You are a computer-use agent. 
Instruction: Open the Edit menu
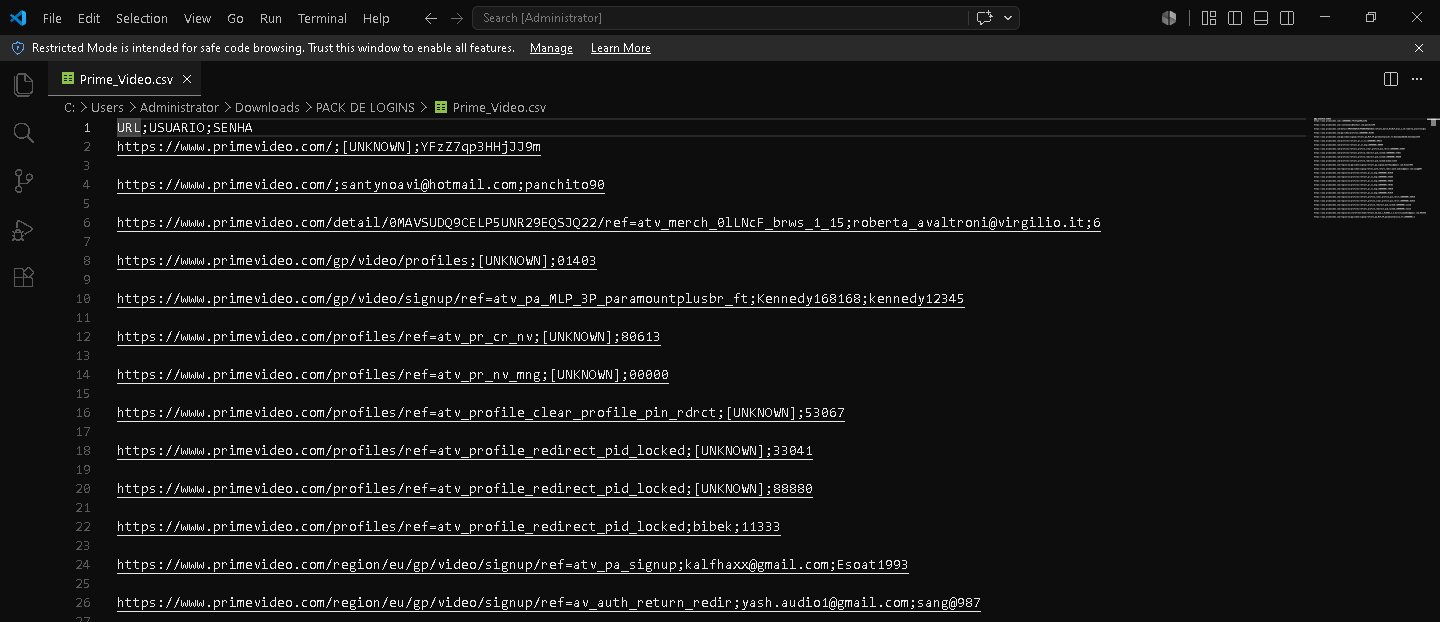click(89, 18)
